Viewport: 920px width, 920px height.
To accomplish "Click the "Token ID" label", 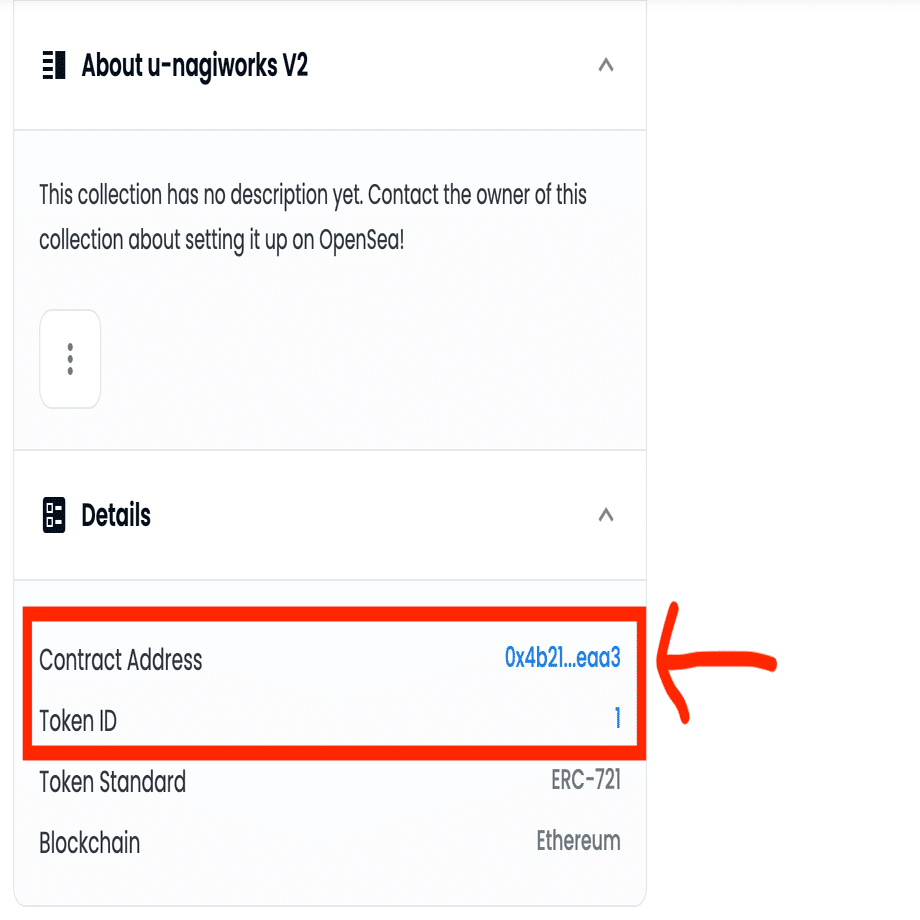I will (x=78, y=720).
